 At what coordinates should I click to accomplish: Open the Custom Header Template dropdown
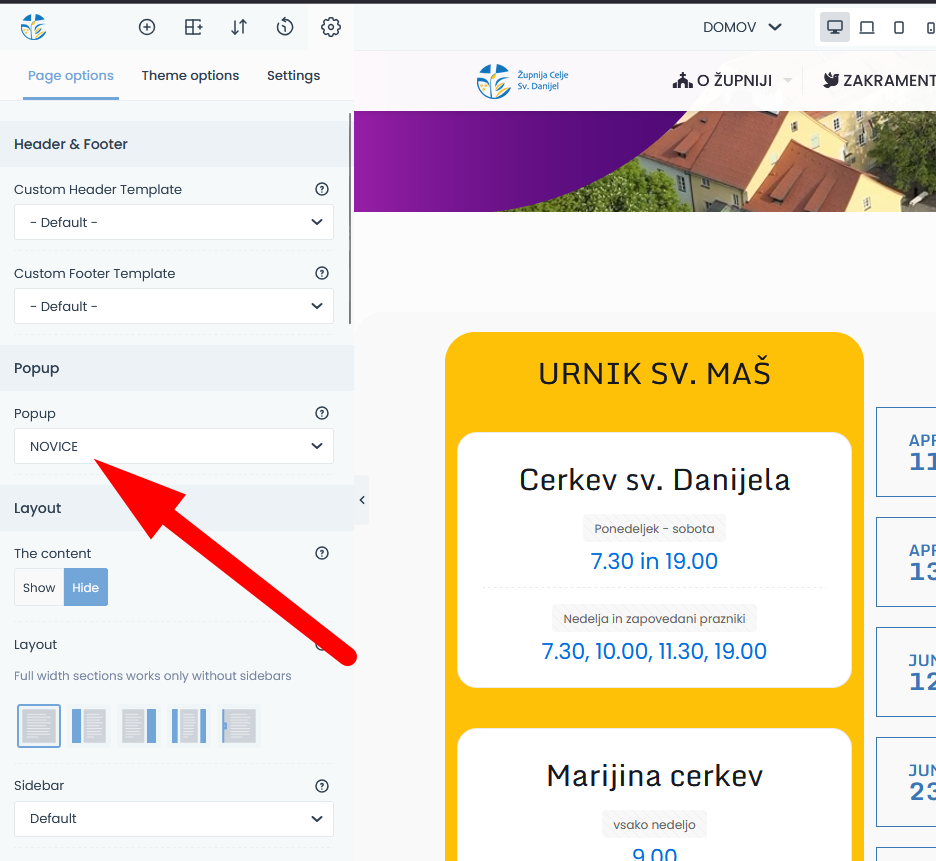pos(174,222)
